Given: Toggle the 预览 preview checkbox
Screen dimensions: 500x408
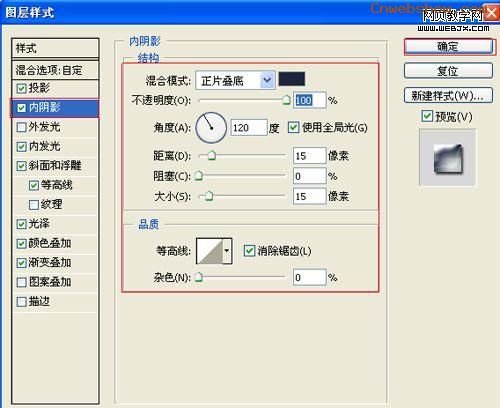Looking at the screenshot, I should click(427, 116).
